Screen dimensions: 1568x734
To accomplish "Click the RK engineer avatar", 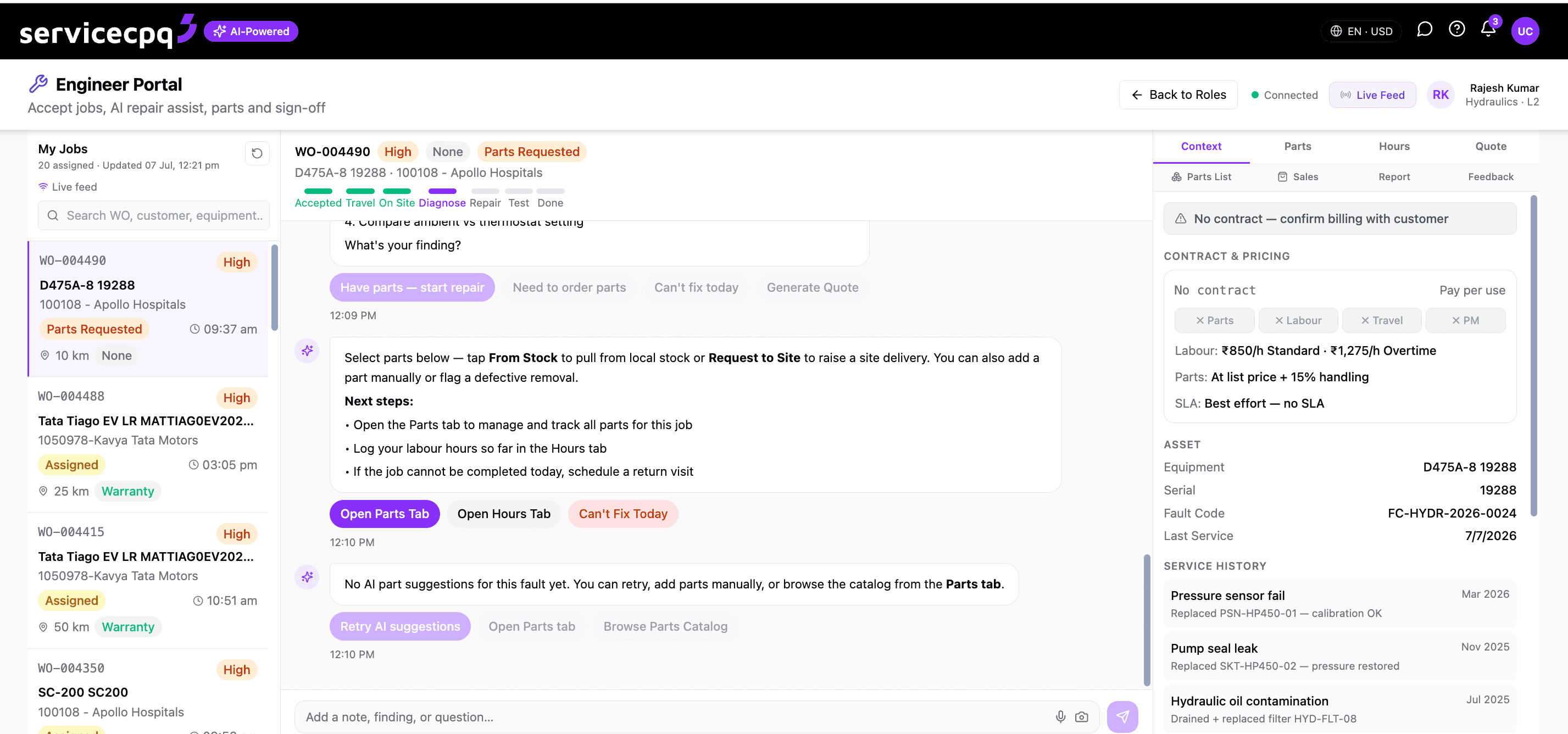I will point(1440,95).
